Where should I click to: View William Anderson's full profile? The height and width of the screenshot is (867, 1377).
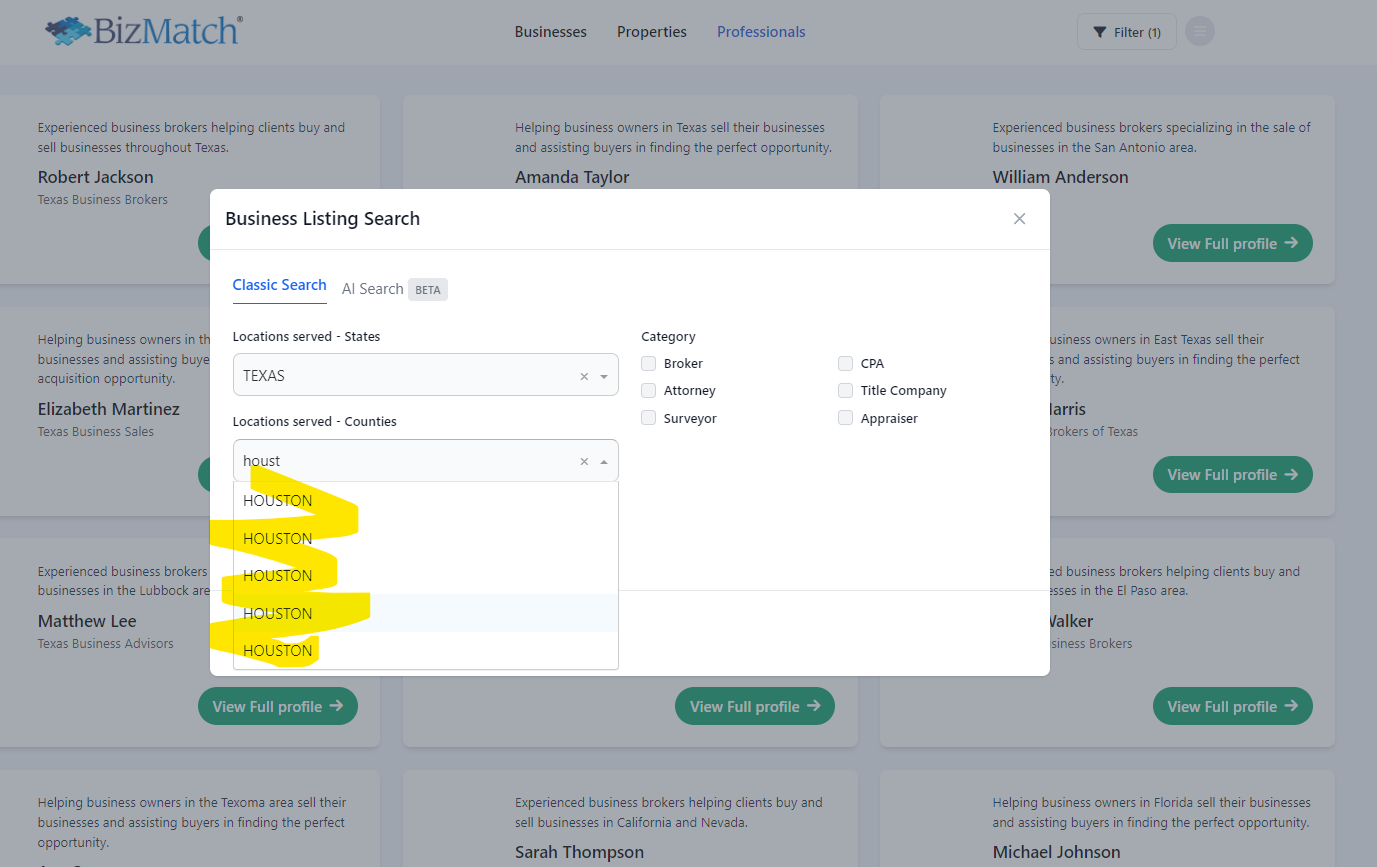click(x=1232, y=243)
